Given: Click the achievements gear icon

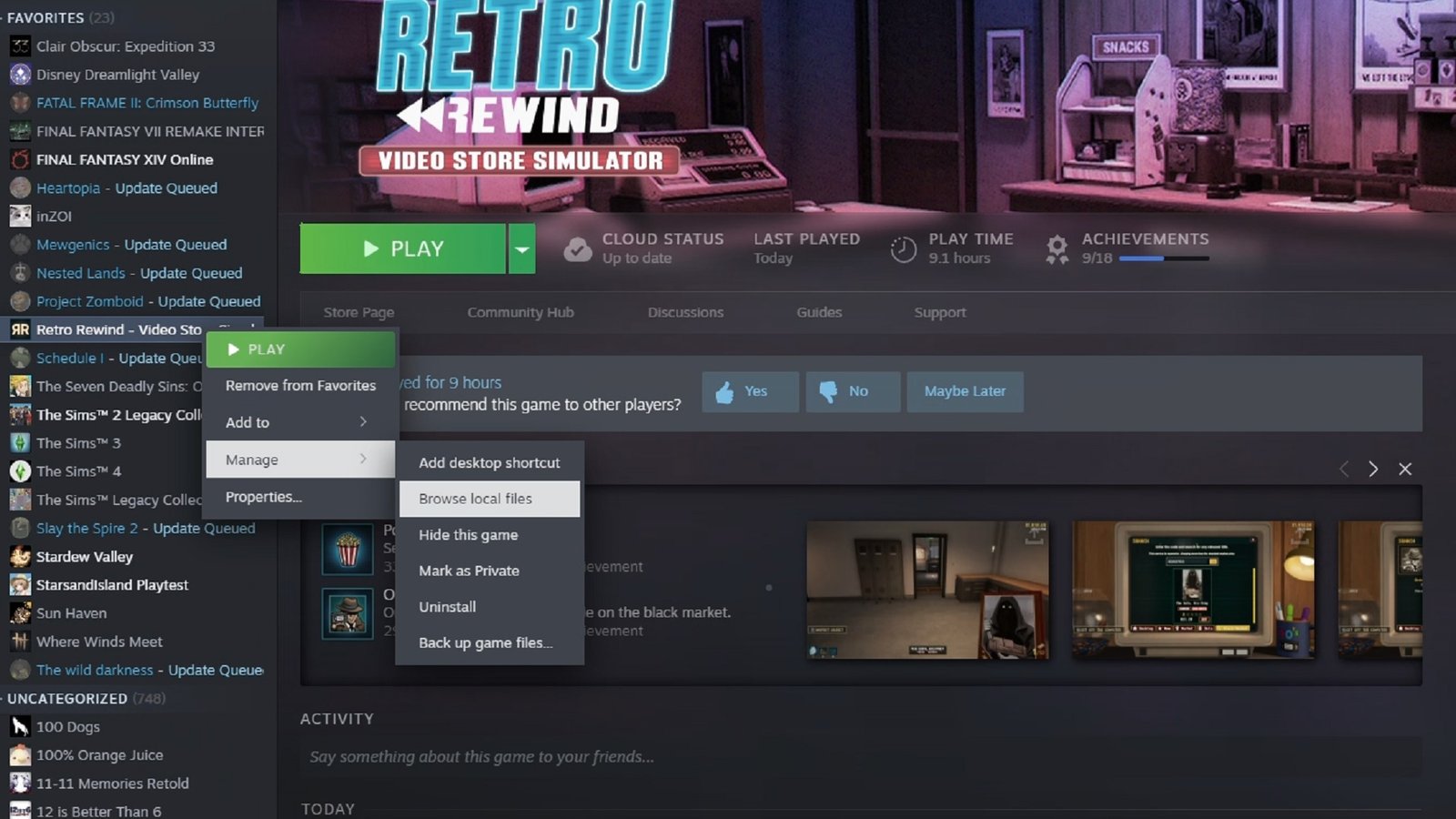Looking at the screenshot, I should pyautogui.click(x=1057, y=248).
